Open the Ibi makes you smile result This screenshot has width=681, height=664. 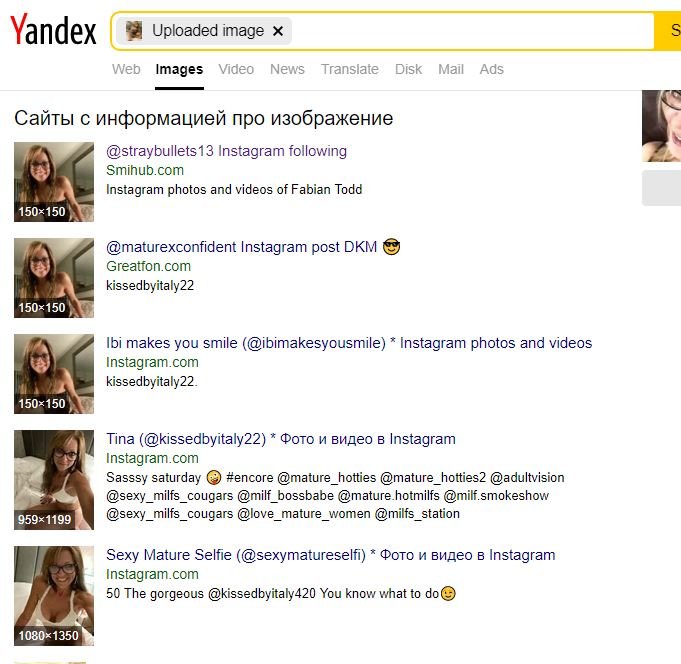point(349,343)
